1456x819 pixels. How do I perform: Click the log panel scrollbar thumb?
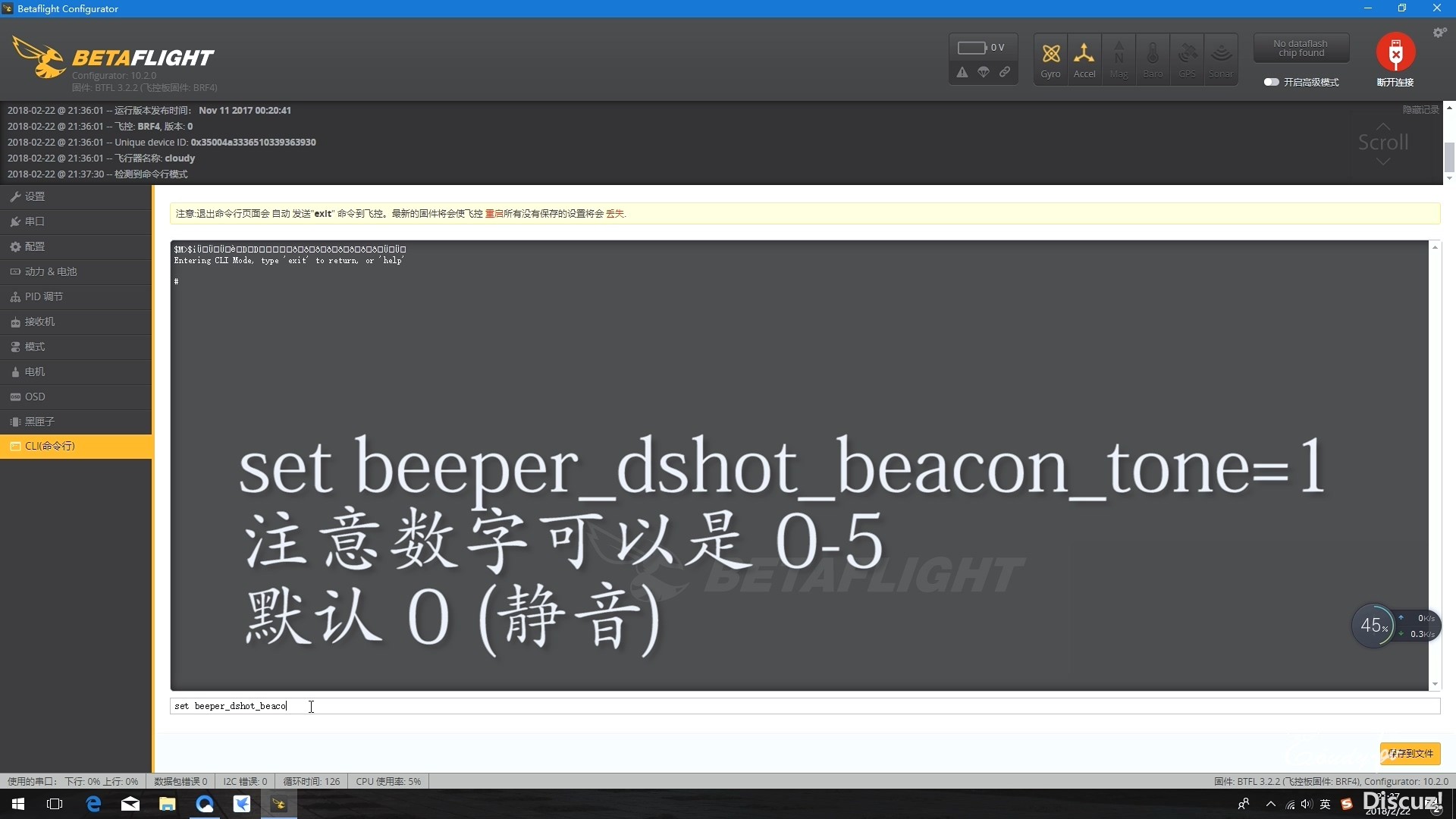click(x=1449, y=157)
